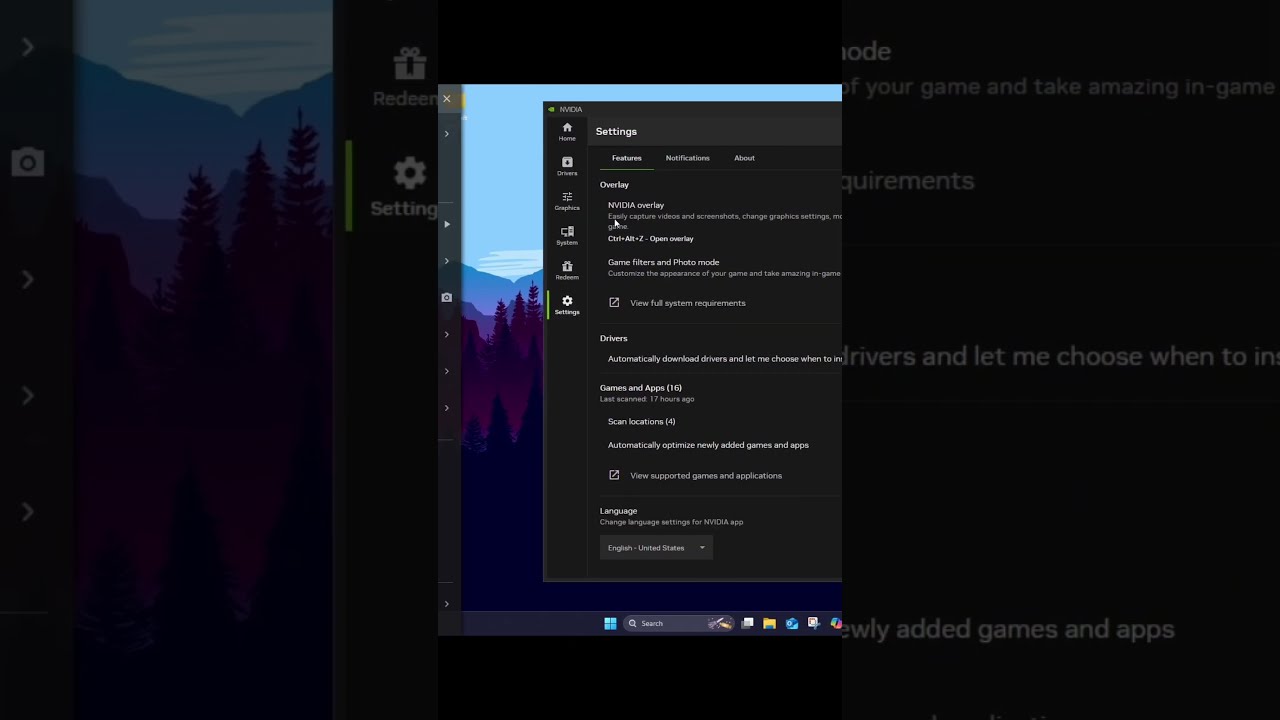The width and height of the screenshot is (1280, 720).
Task: Click the taskbar Search box
Action: (678, 623)
